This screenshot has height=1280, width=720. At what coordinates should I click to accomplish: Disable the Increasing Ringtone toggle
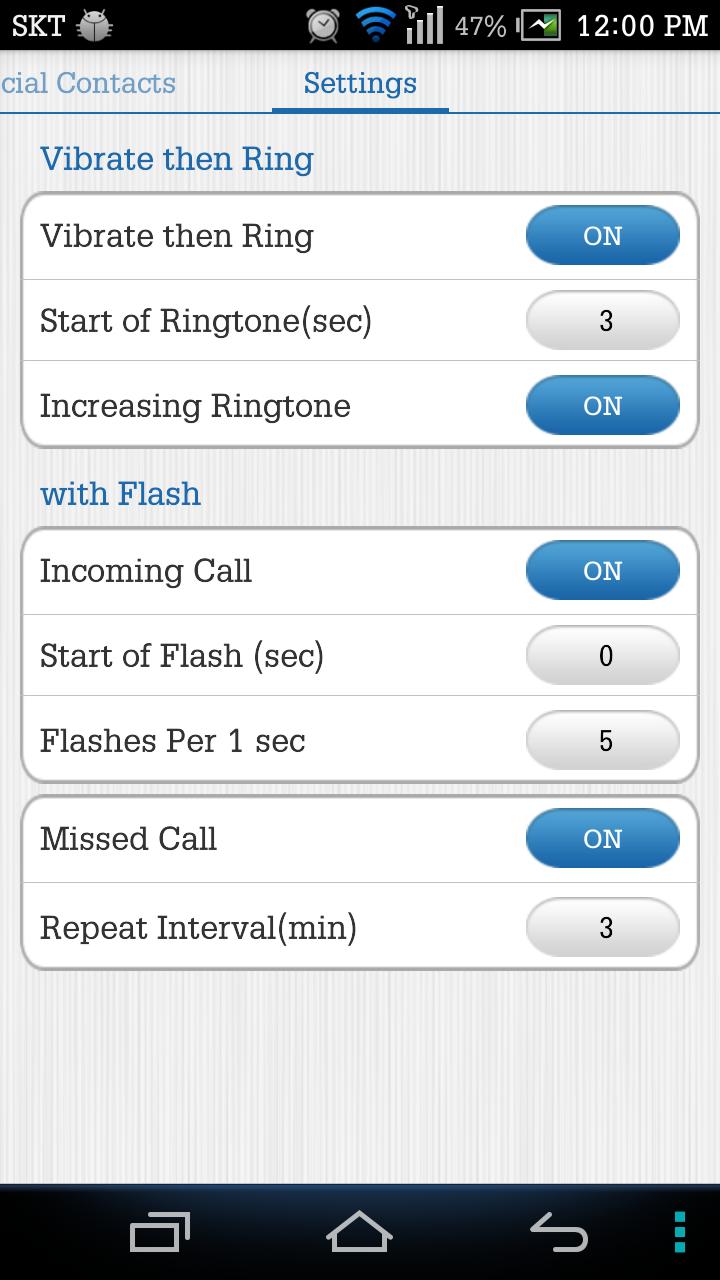[x=603, y=406]
